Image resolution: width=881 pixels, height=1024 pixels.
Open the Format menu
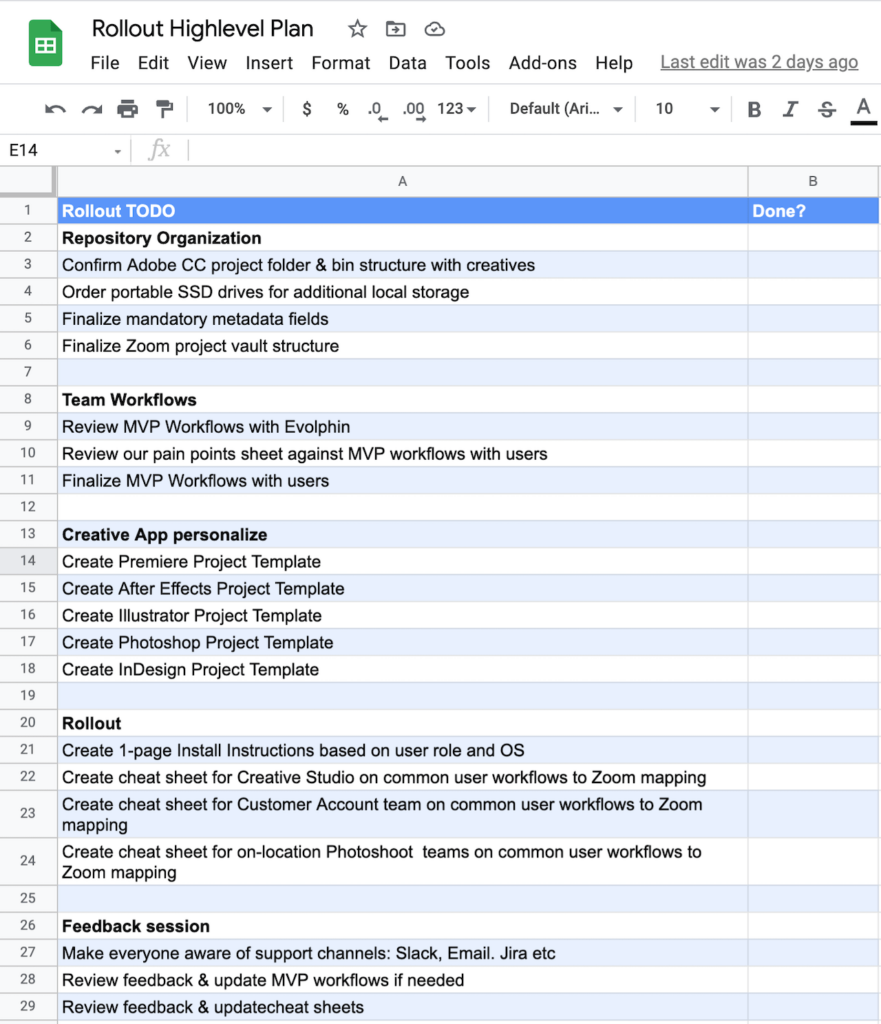(340, 62)
